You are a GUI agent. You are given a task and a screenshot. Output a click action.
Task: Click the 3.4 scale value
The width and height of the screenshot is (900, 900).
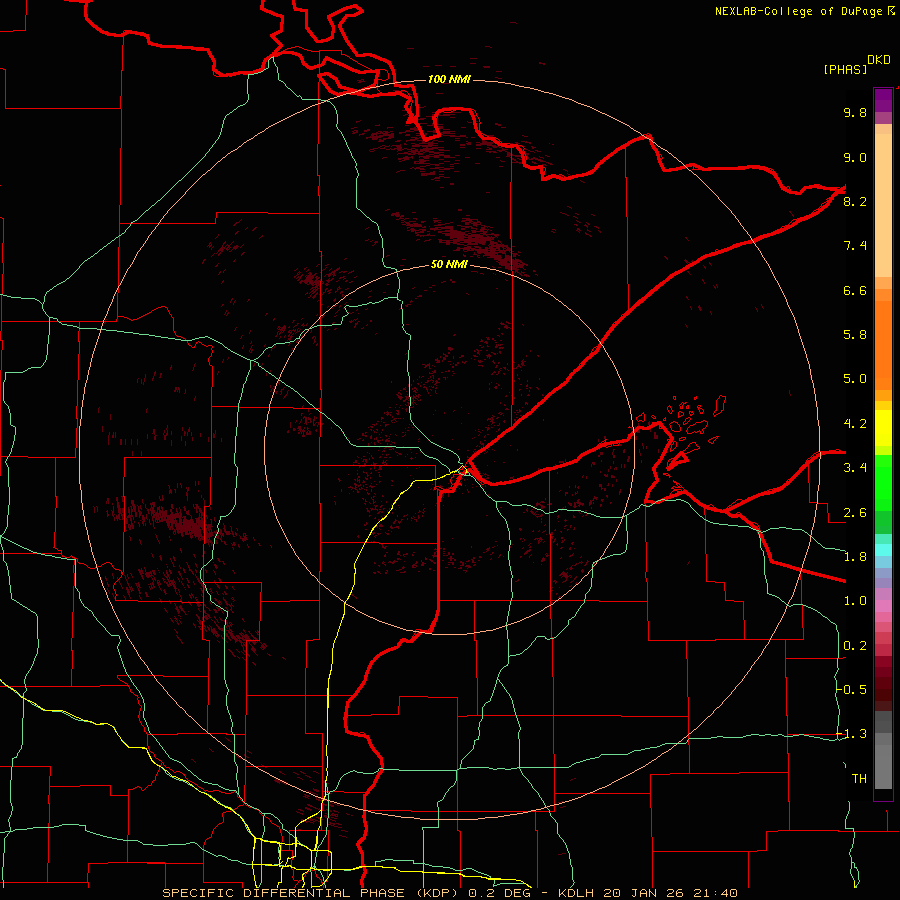[x=855, y=468]
